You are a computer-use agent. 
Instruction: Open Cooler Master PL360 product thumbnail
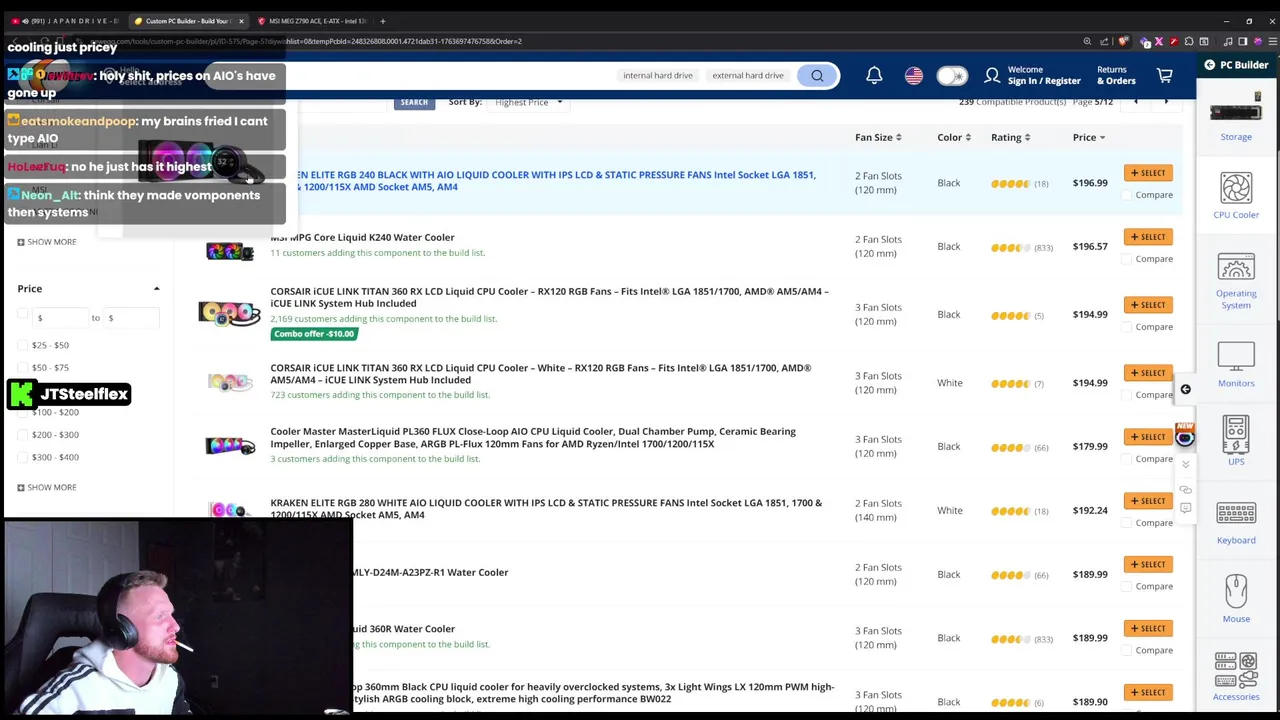pos(229,446)
